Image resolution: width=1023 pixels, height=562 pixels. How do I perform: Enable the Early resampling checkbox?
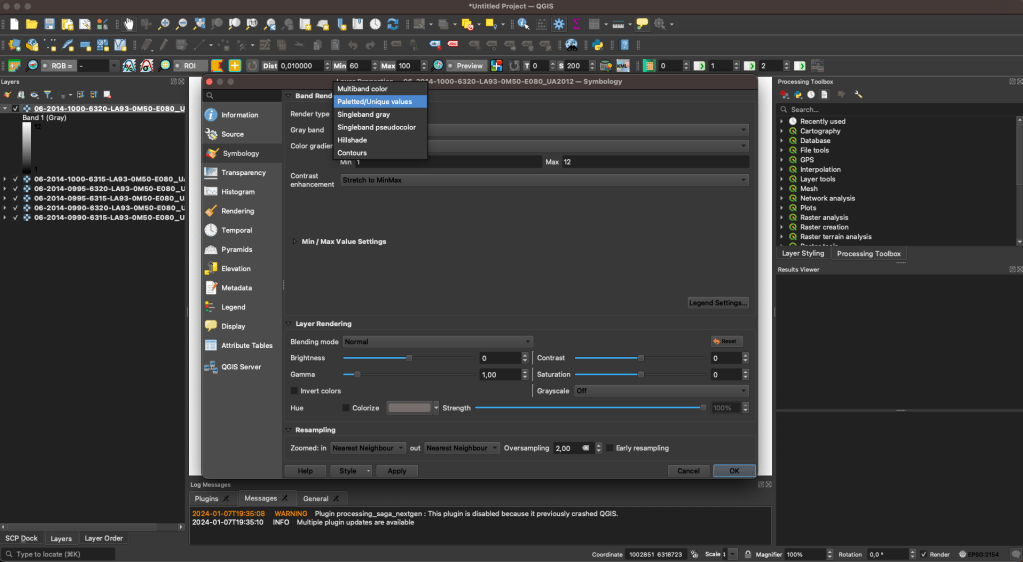(610, 448)
